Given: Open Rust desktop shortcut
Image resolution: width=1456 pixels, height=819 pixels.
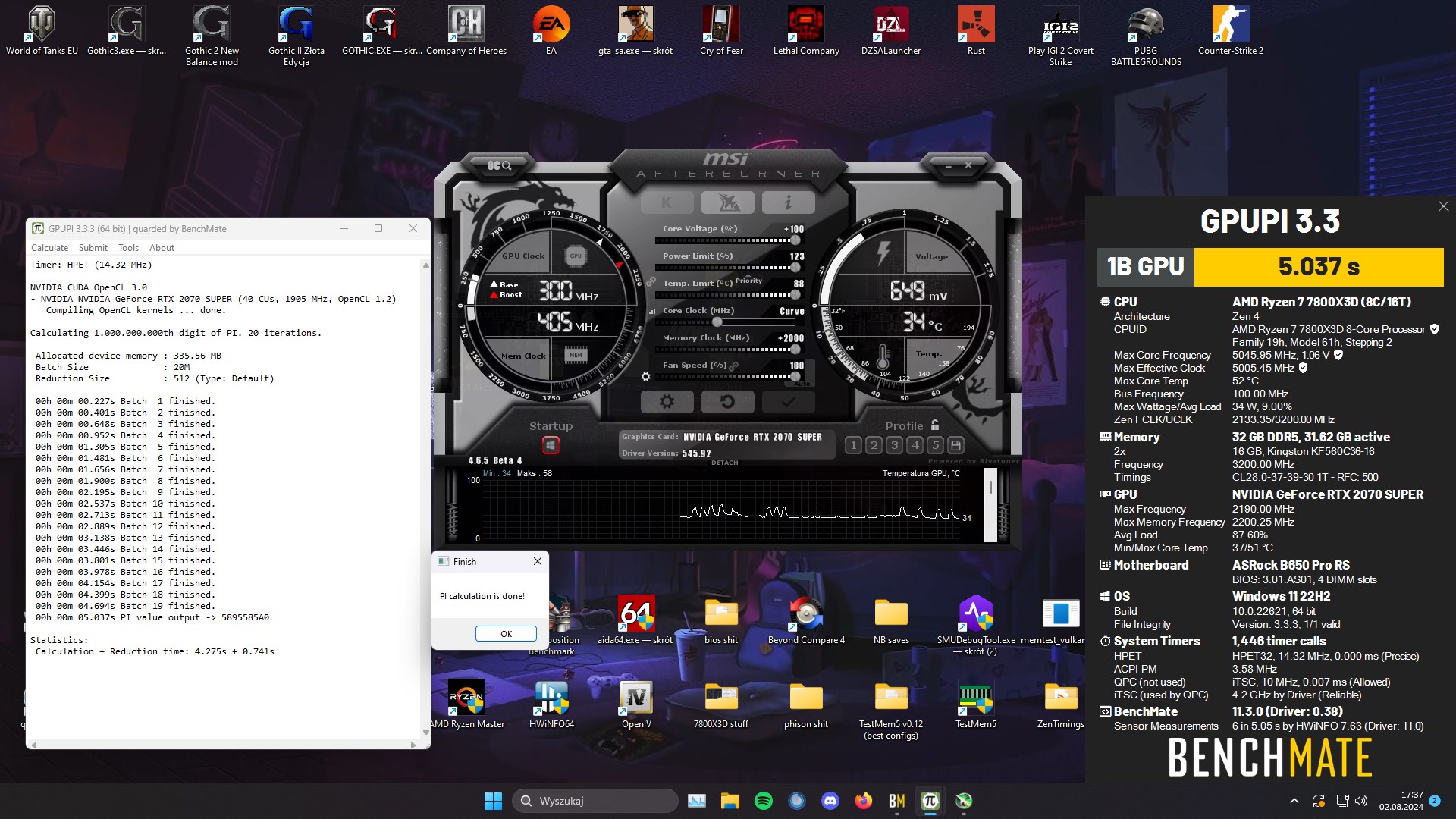Looking at the screenshot, I should click(976, 31).
